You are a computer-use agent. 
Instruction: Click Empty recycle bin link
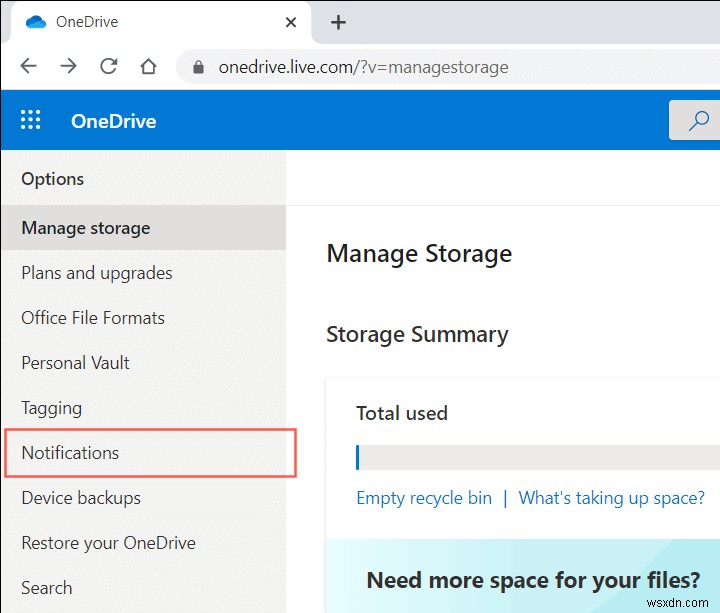click(x=424, y=498)
